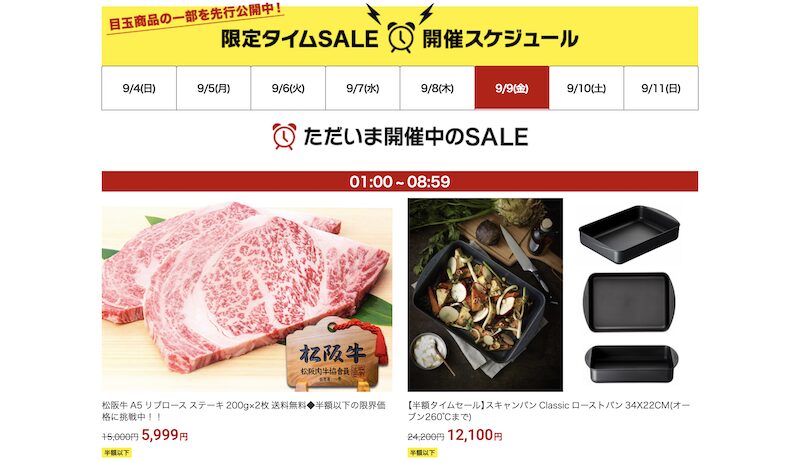Select the 9/4(日) date tab
The height and width of the screenshot is (462, 800).
(x=139, y=88)
